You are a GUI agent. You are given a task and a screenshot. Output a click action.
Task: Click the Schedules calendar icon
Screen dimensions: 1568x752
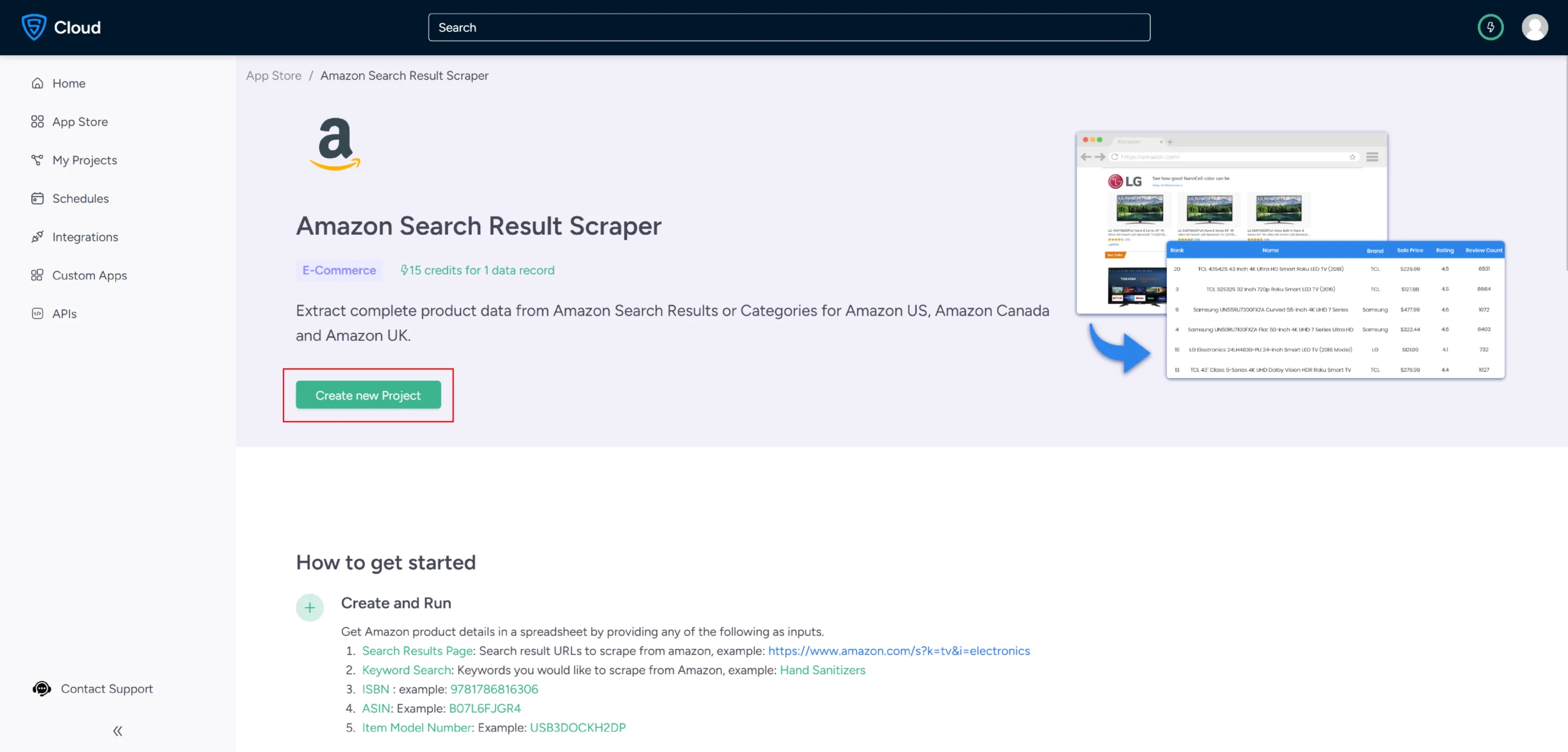tap(37, 199)
